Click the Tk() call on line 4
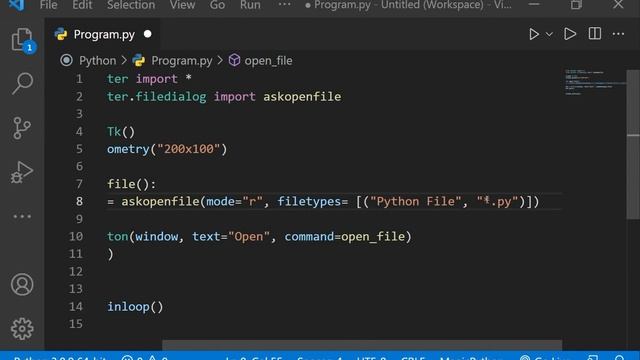Screen dimensions: 640x360 pyautogui.click(x=121, y=132)
